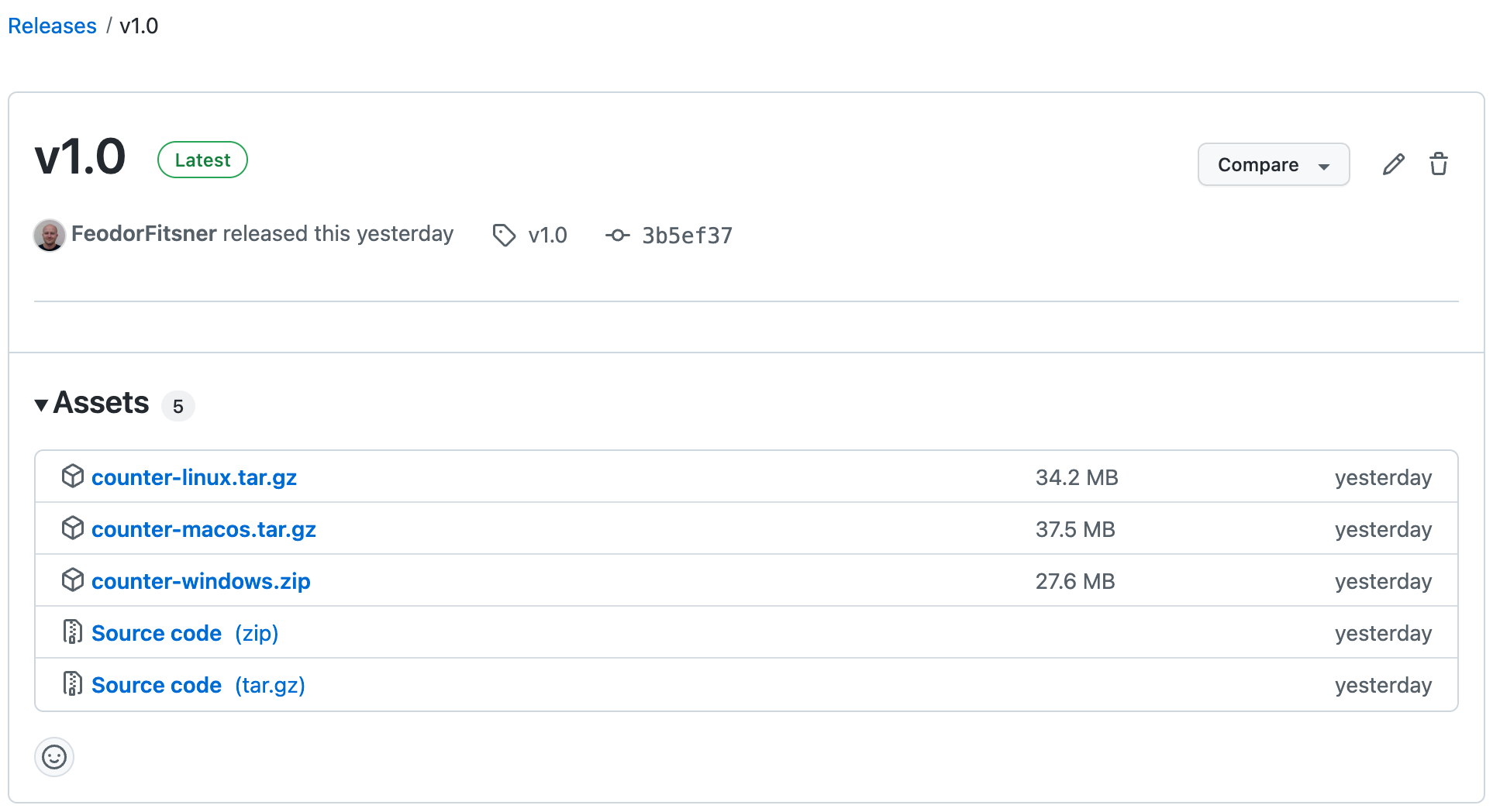Click file icon beside Source code (tar.gz)
Screen dimensions: 1493x812
click(72, 684)
